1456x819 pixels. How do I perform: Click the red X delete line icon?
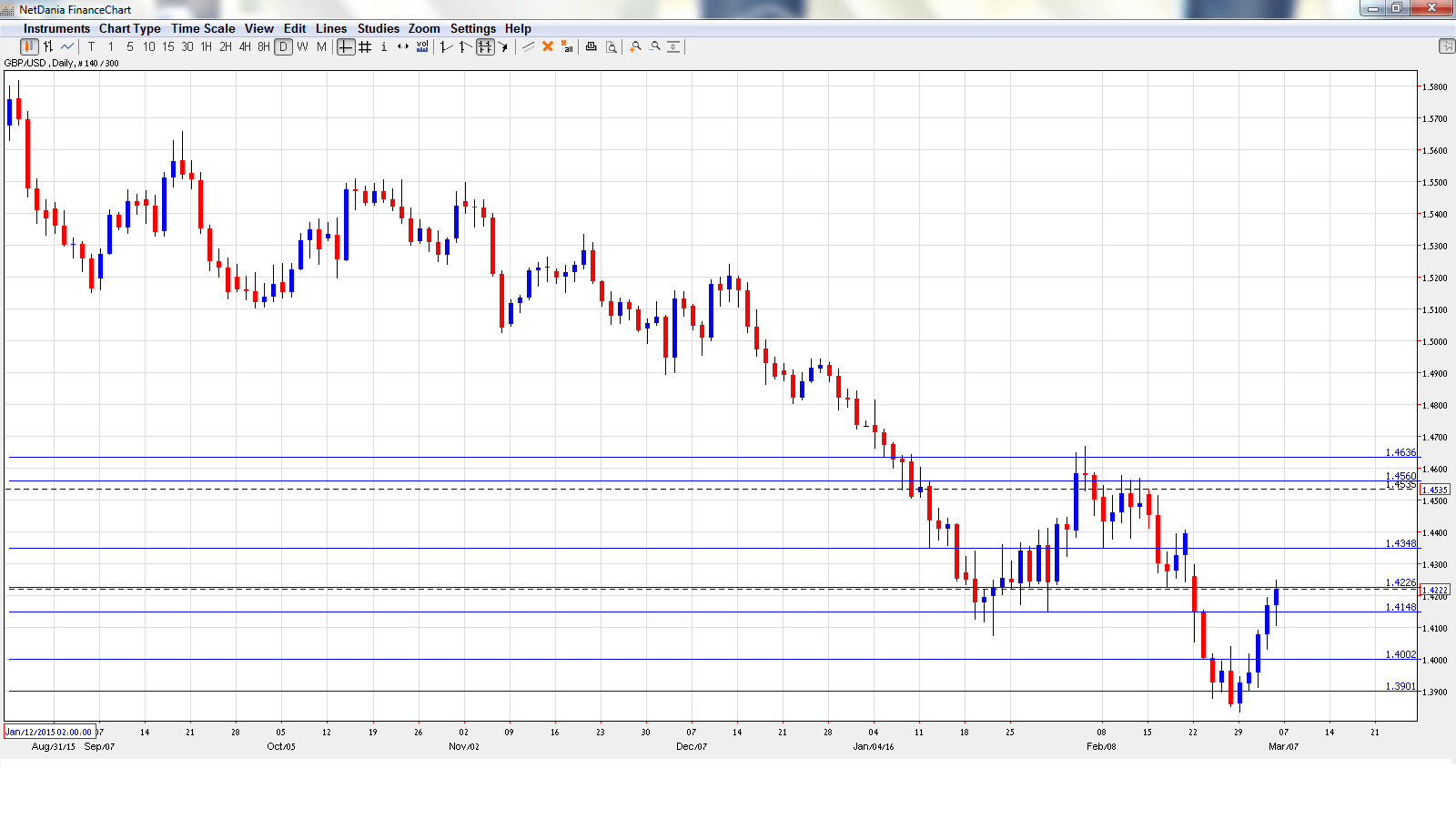pyautogui.click(x=548, y=46)
